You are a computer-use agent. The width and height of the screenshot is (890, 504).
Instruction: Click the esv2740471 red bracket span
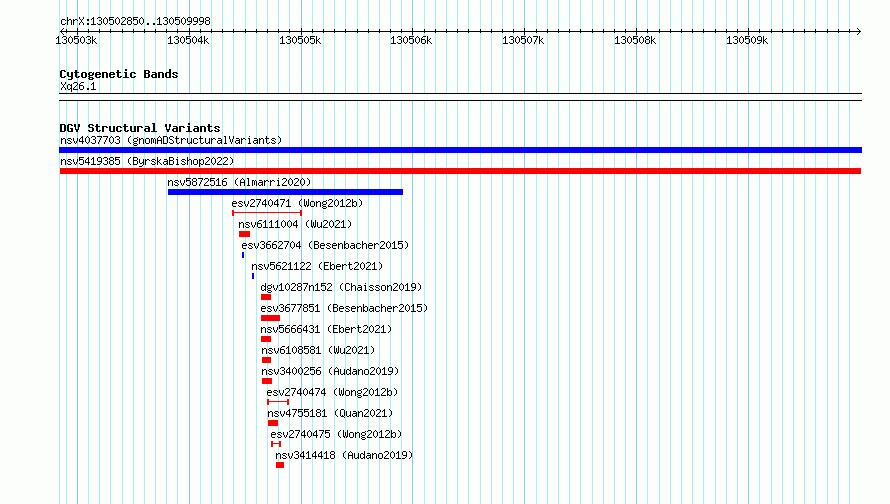267,213
